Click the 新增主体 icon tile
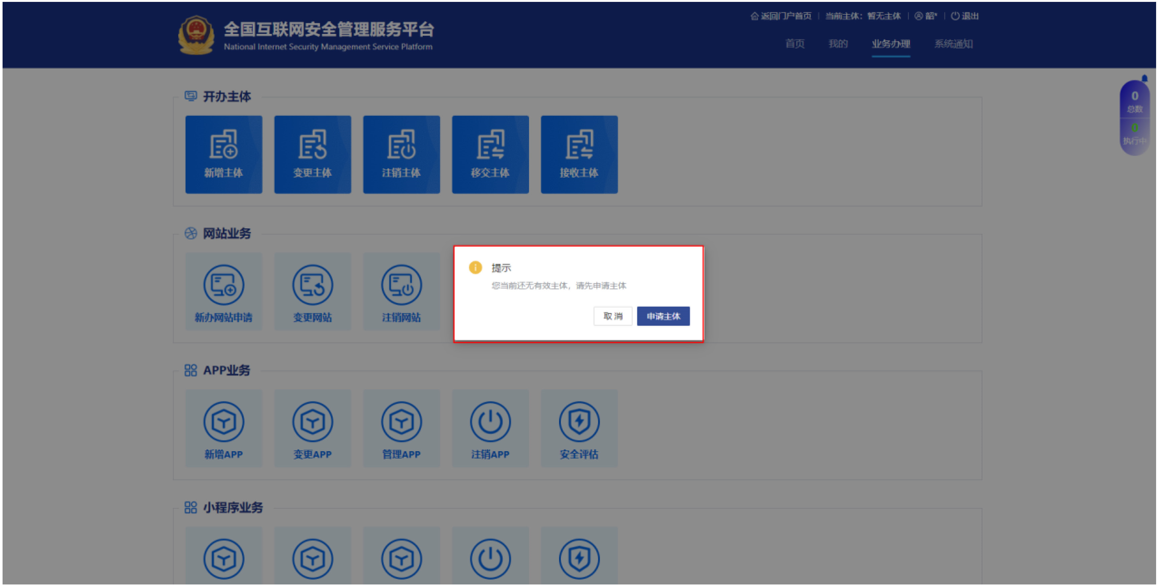This screenshot has width=1159, height=587. [x=224, y=154]
